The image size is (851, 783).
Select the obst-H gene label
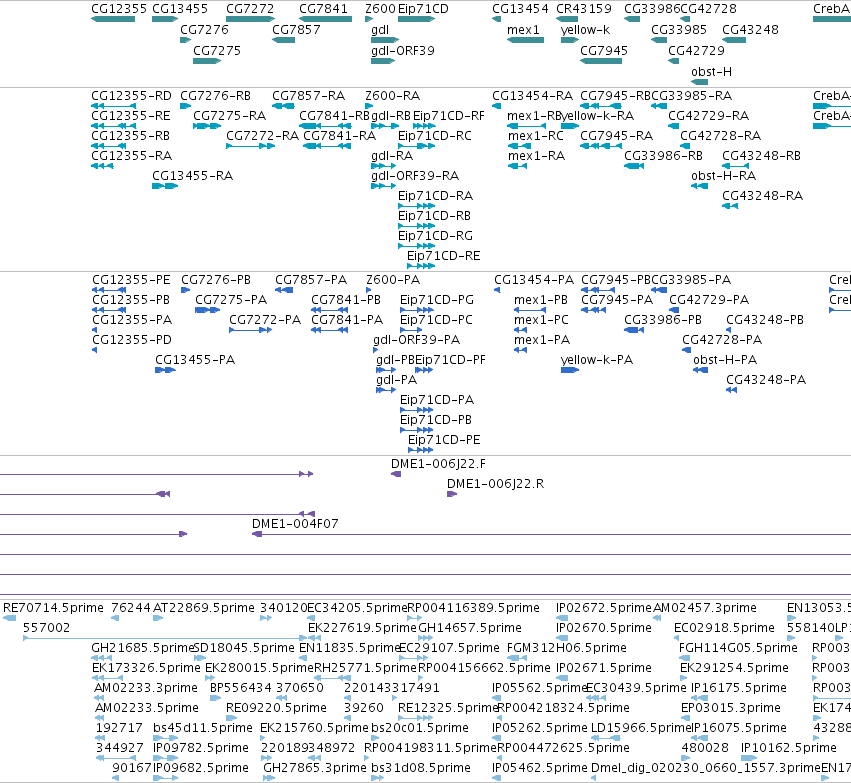pyautogui.click(x=712, y=72)
